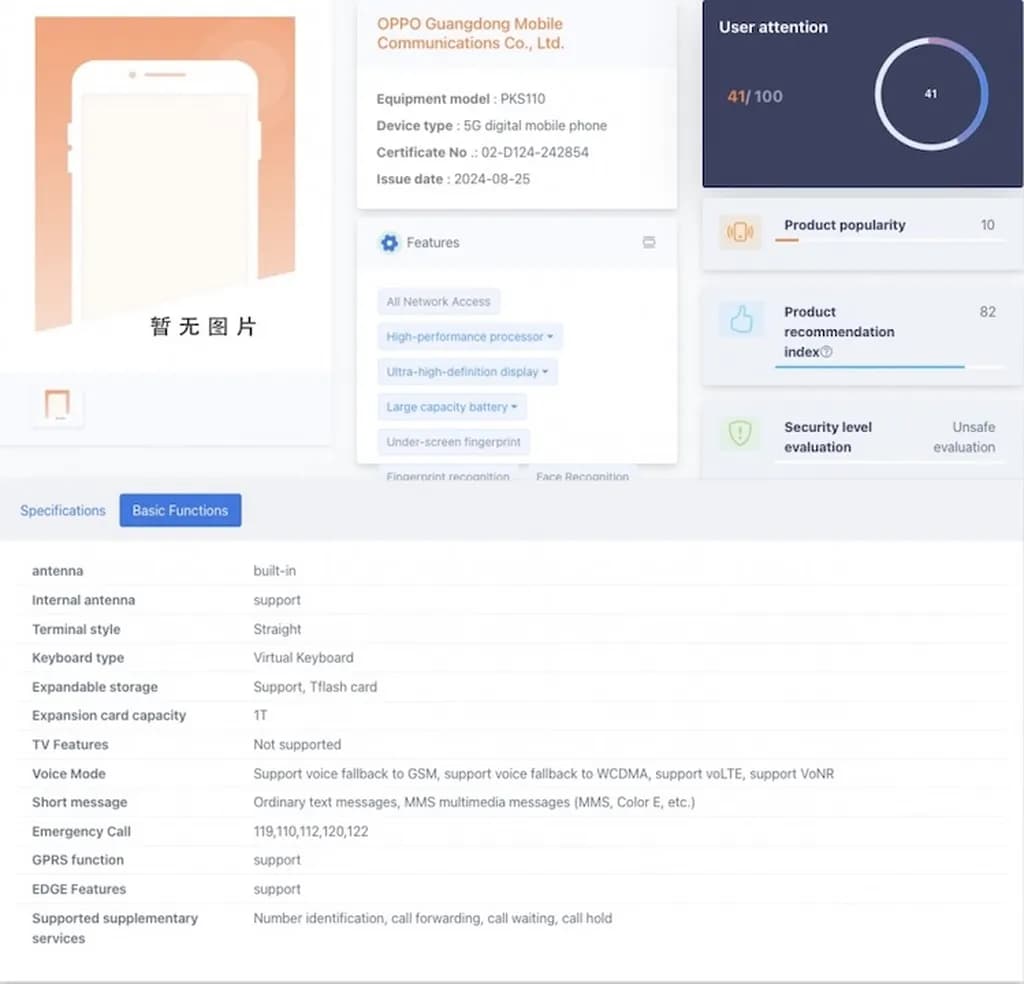
Task: Click the question mark next to recommendation index
Action: tap(826, 352)
